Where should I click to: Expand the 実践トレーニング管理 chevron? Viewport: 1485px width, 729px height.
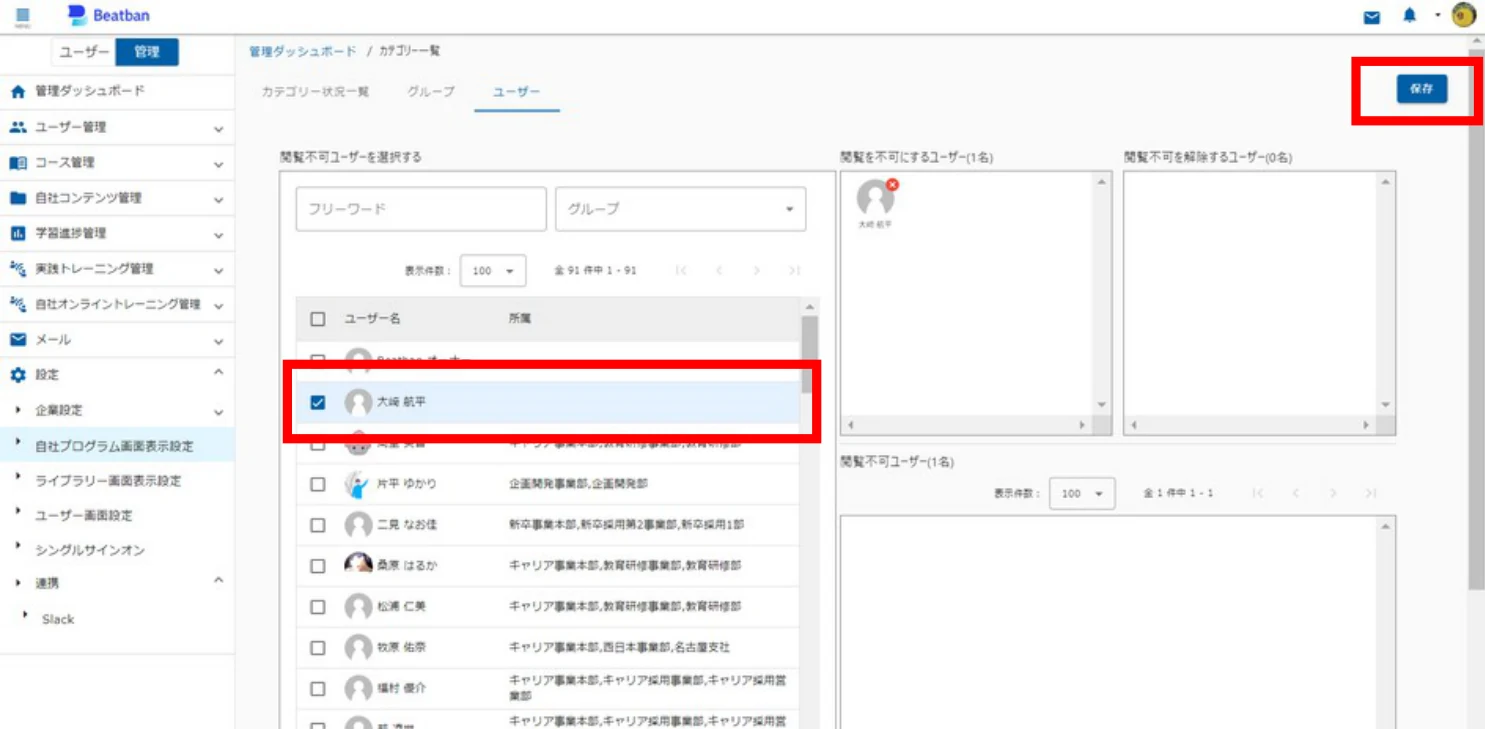[218, 270]
